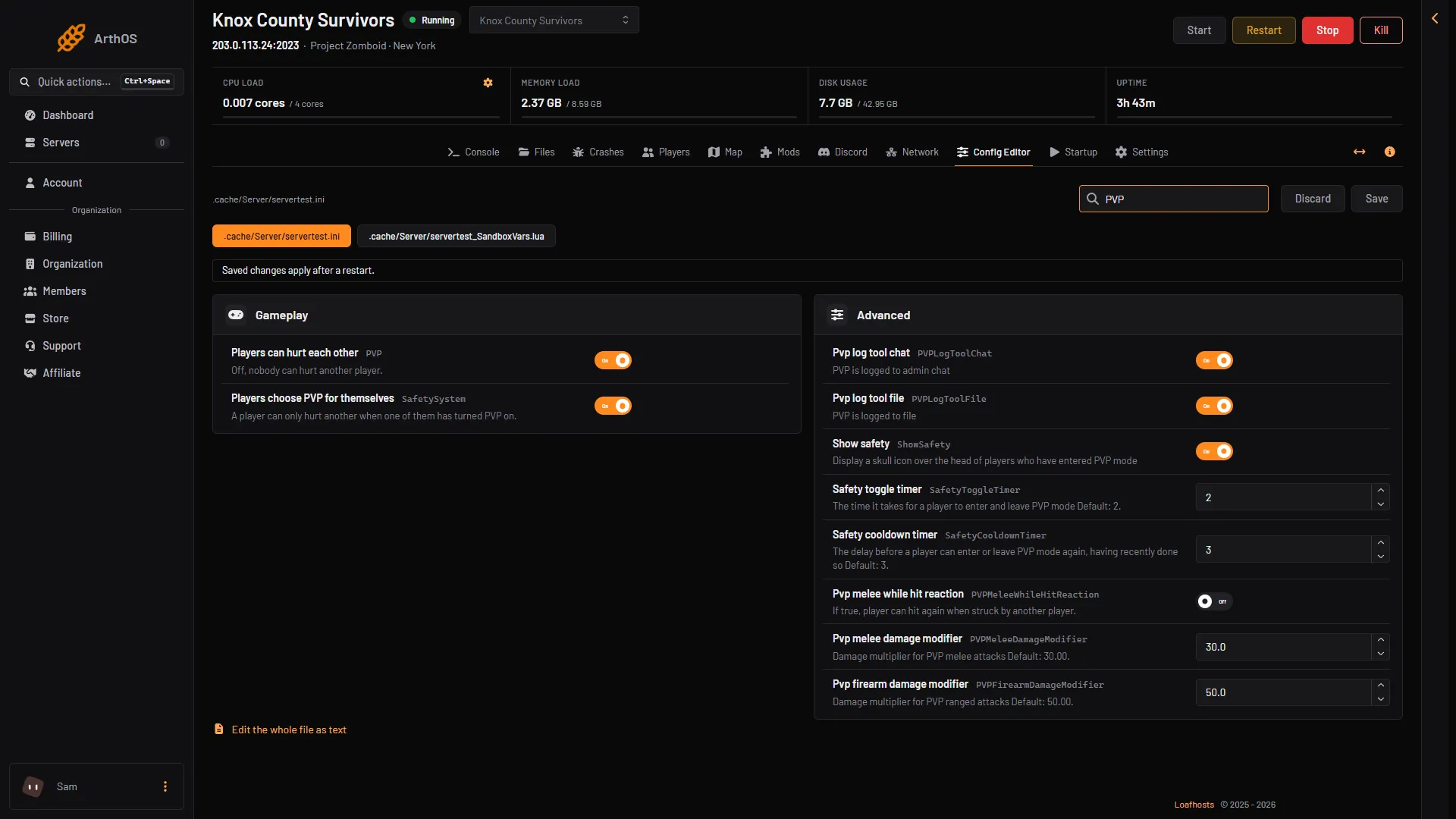Toggle the horizontal width arrows icon
Screen dimensions: 1456x819
[1359, 152]
